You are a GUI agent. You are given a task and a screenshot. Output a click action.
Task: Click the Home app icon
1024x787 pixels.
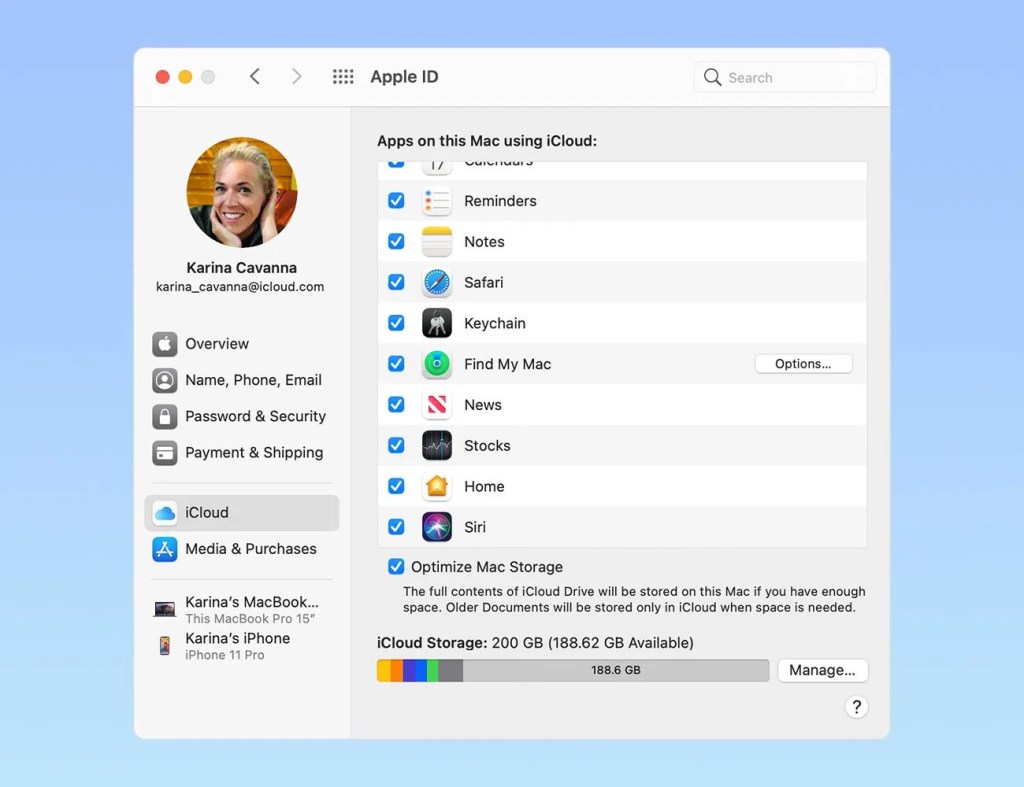coord(437,486)
